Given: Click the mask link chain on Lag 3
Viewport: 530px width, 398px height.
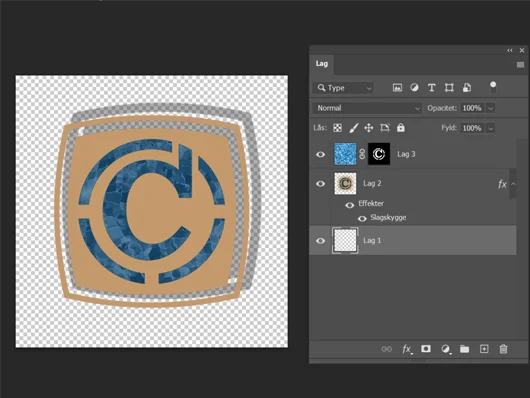Looking at the screenshot, I should coord(362,154).
